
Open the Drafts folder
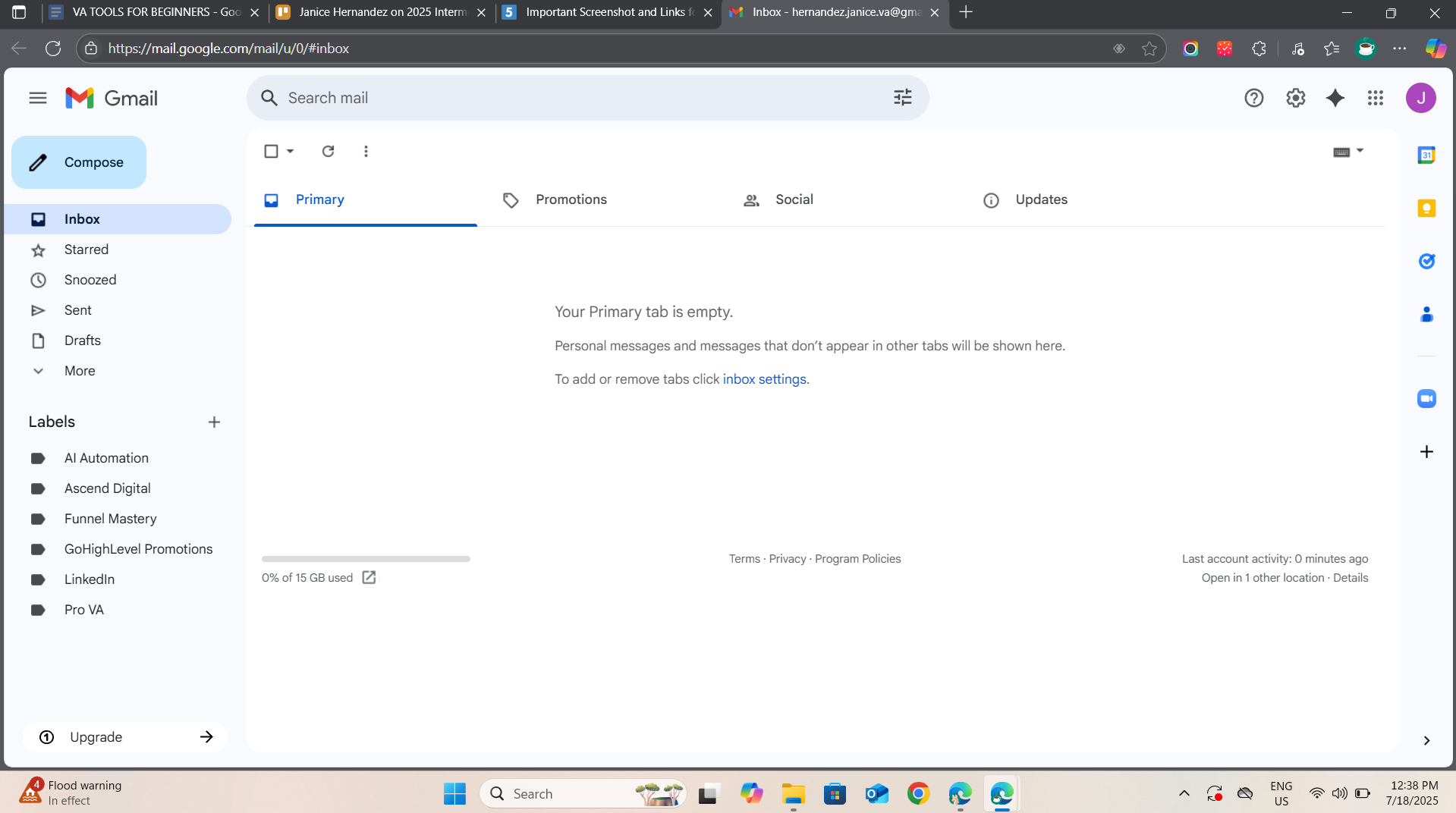(118, 341)
